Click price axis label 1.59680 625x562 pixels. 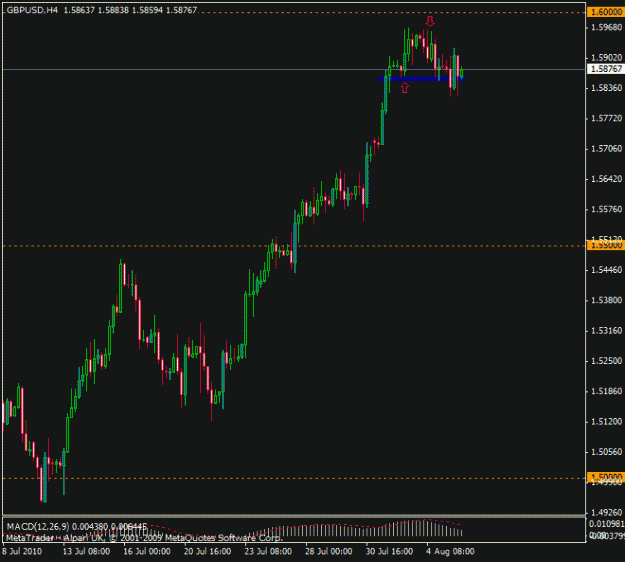tap(607, 28)
